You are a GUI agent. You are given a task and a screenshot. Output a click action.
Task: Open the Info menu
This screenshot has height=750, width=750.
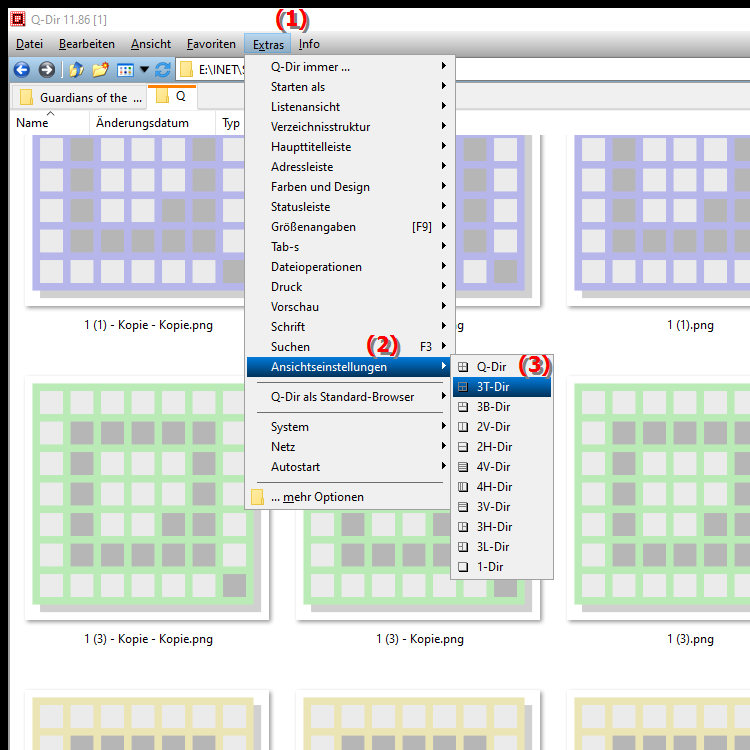309,44
